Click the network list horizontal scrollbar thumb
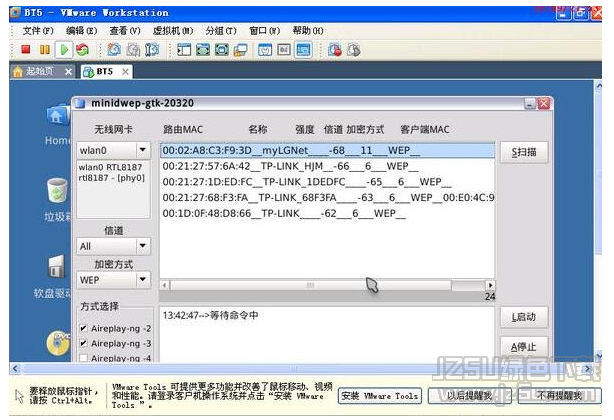The width and height of the screenshot is (614, 420). click(x=310, y=285)
